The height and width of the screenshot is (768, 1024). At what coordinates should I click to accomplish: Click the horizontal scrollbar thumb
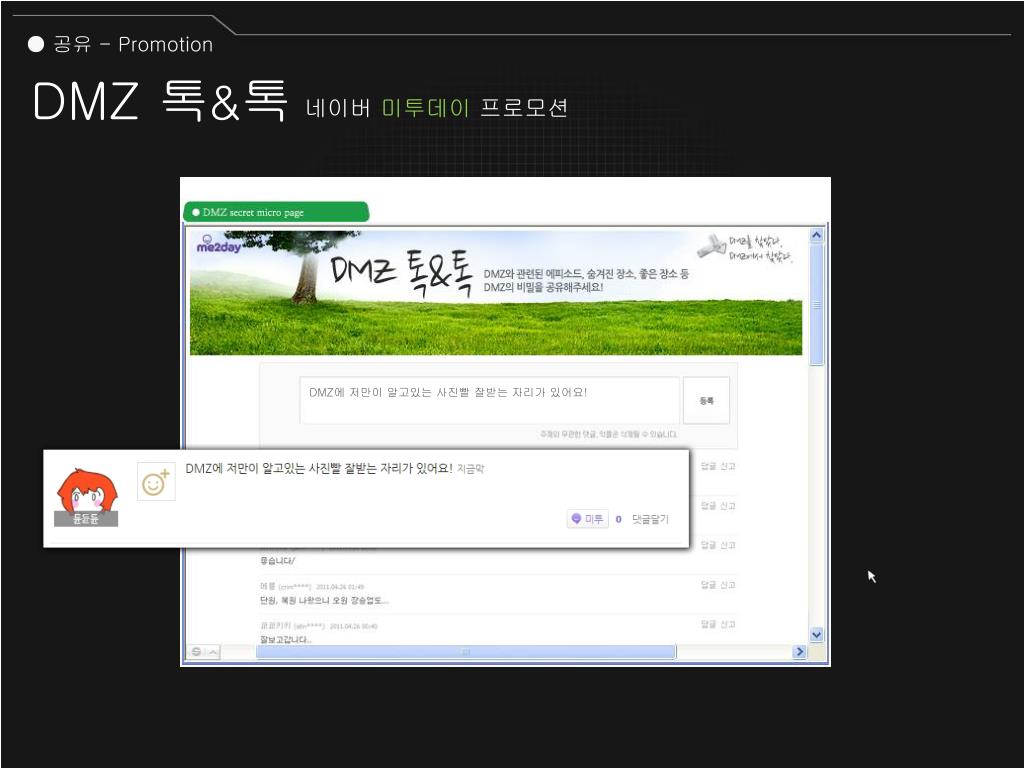(466, 652)
